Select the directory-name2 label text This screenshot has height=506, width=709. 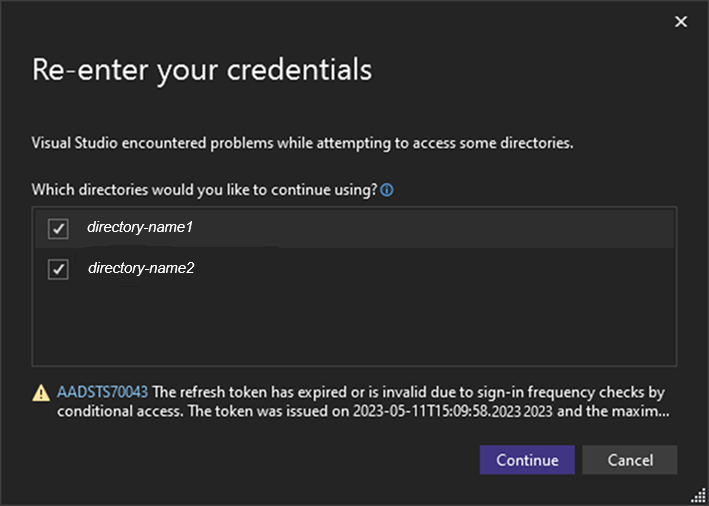140,268
